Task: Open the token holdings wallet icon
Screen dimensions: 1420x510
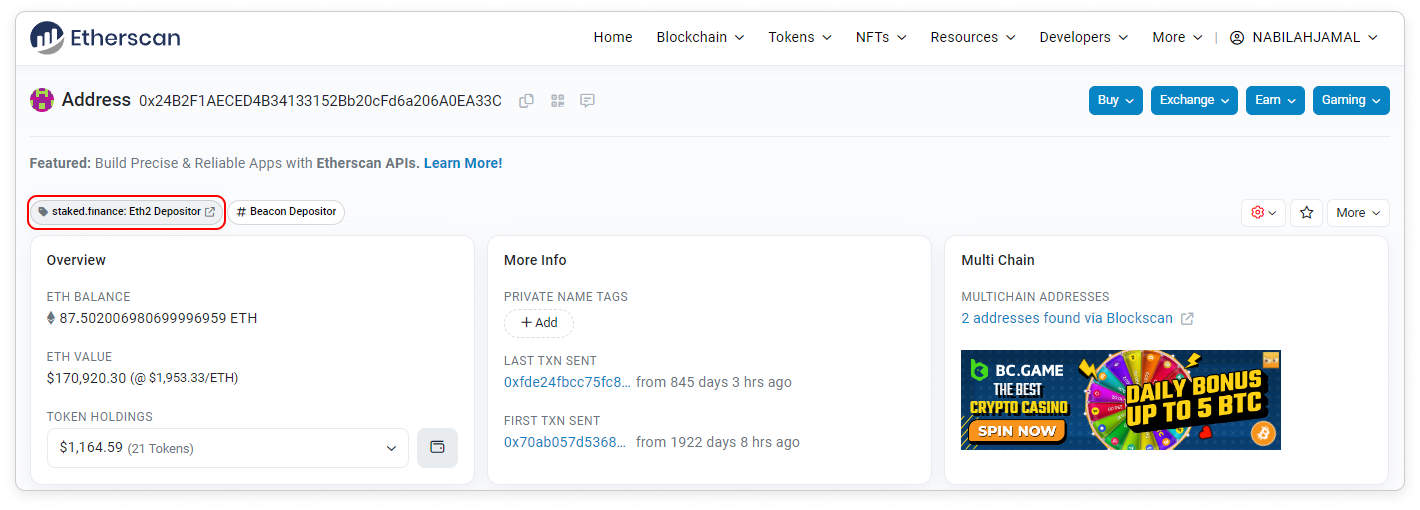Action: point(437,447)
